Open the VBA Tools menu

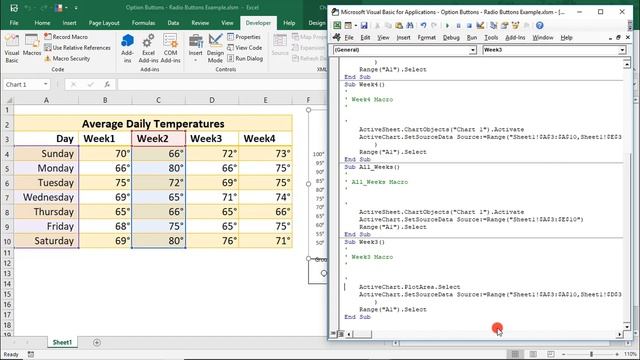[491, 38]
